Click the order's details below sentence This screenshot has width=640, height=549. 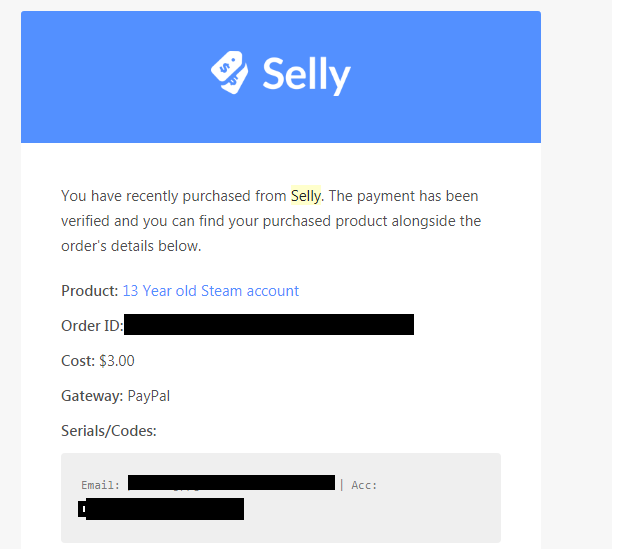tap(131, 246)
